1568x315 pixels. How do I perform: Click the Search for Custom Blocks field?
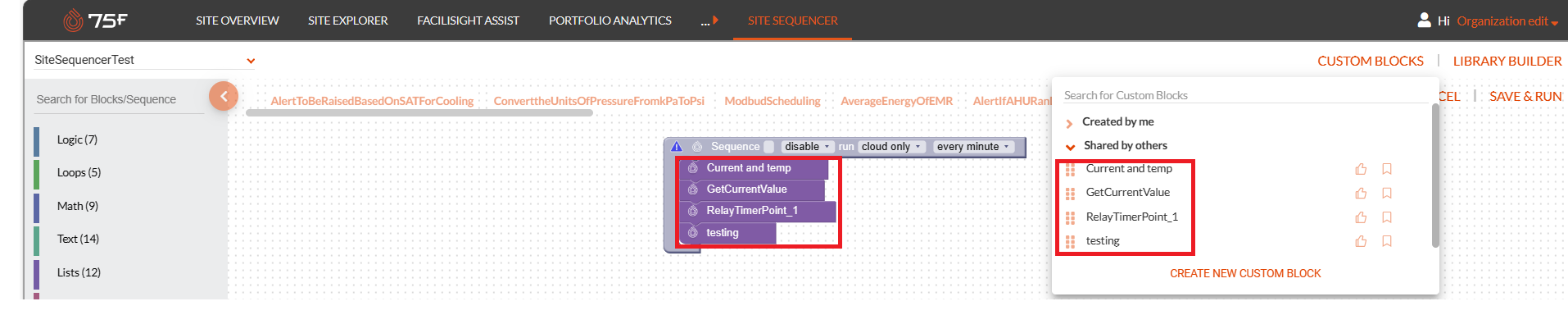click(1245, 95)
